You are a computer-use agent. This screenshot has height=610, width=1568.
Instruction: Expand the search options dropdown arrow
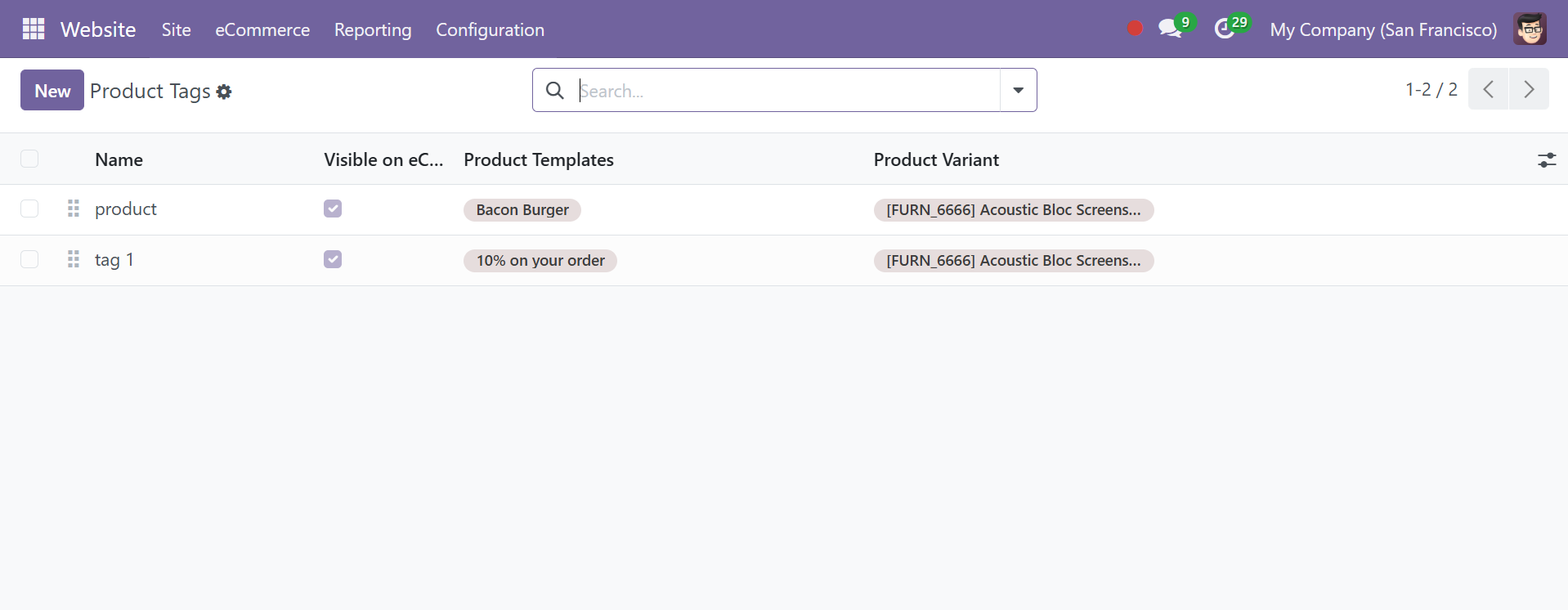coord(1019,91)
